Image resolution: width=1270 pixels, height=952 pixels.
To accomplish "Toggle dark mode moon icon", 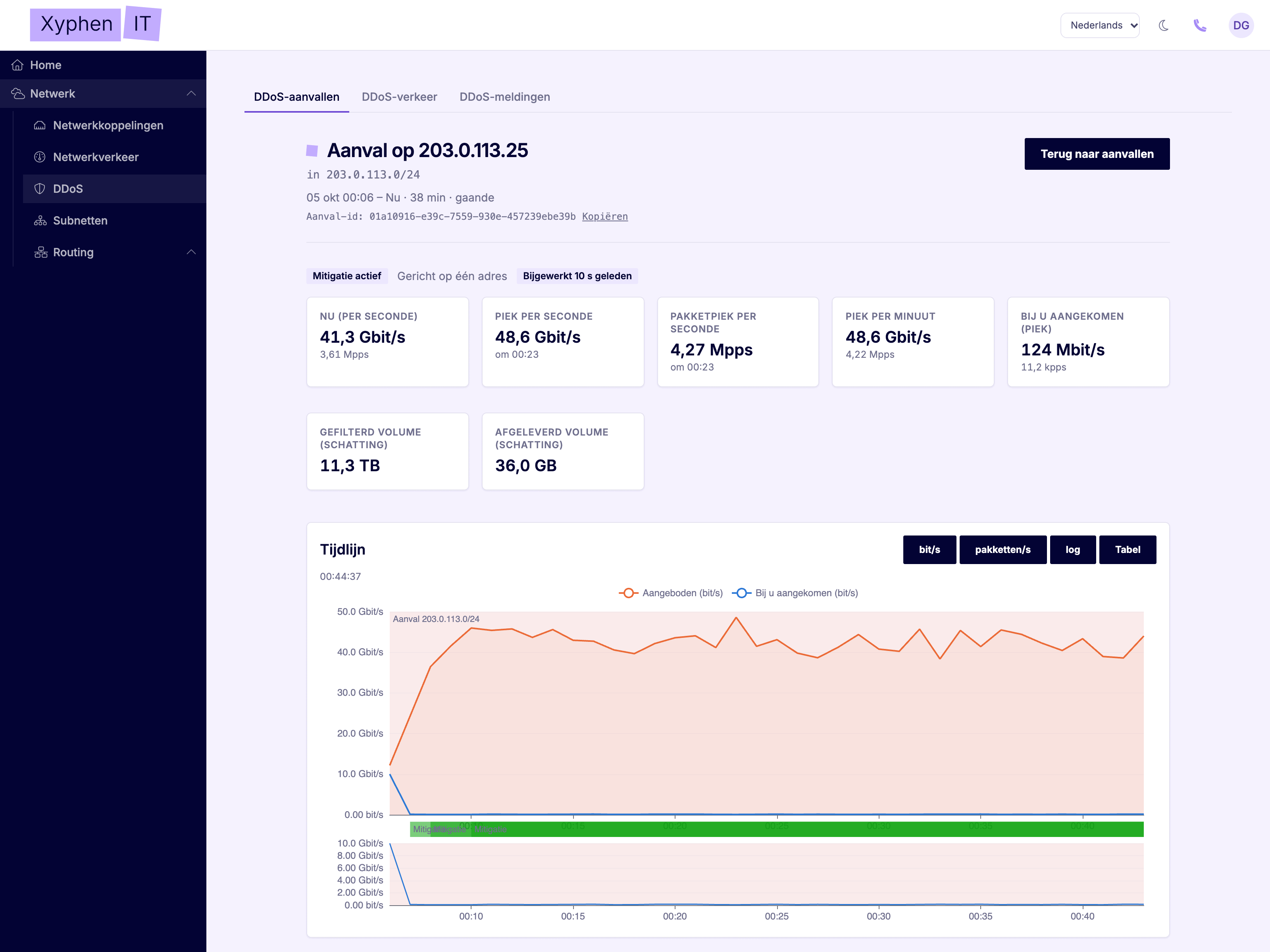I will tap(1163, 25).
